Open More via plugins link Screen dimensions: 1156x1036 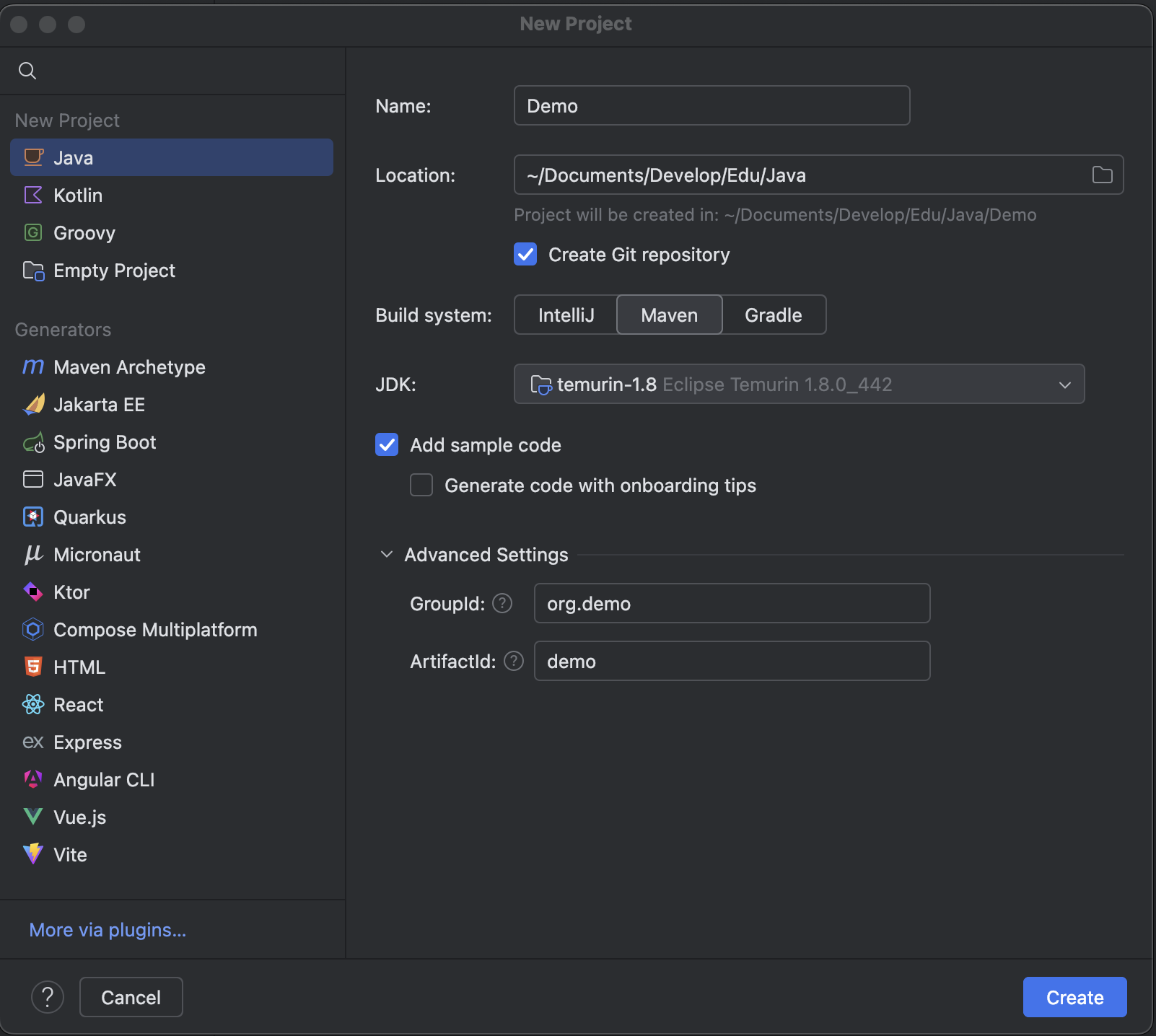(108, 930)
